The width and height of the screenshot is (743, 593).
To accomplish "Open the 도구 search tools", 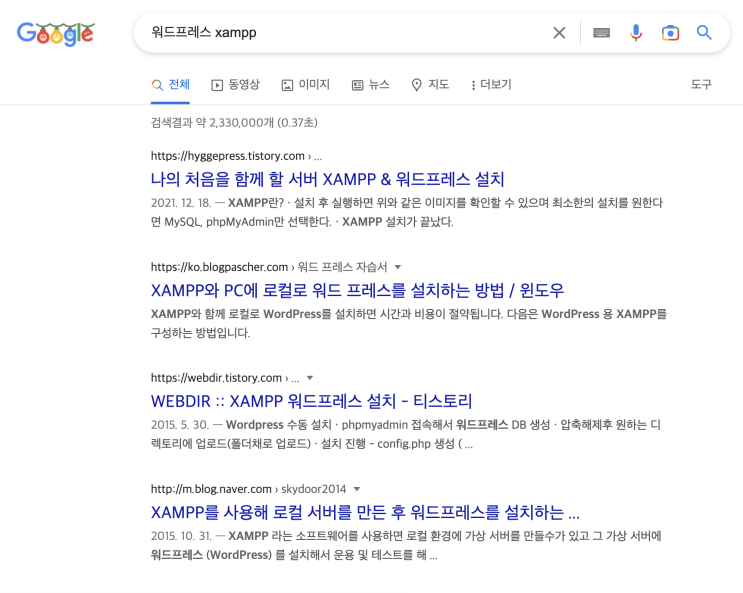I will coord(701,84).
